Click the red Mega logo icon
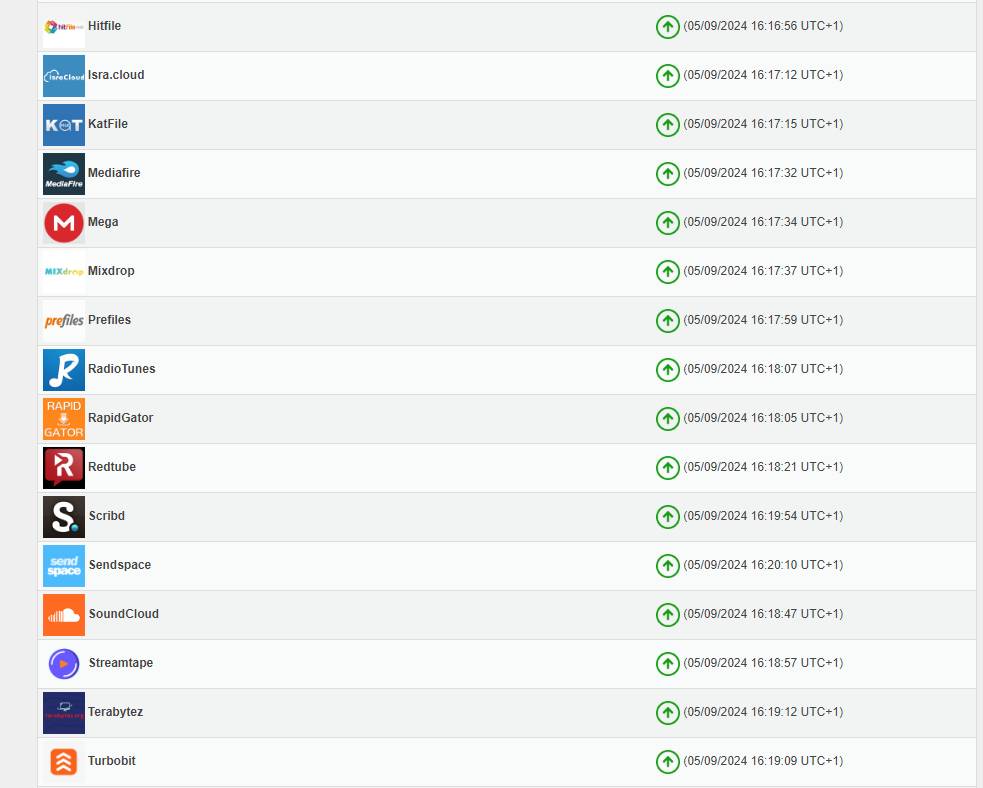983x788 pixels. (x=64, y=223)
